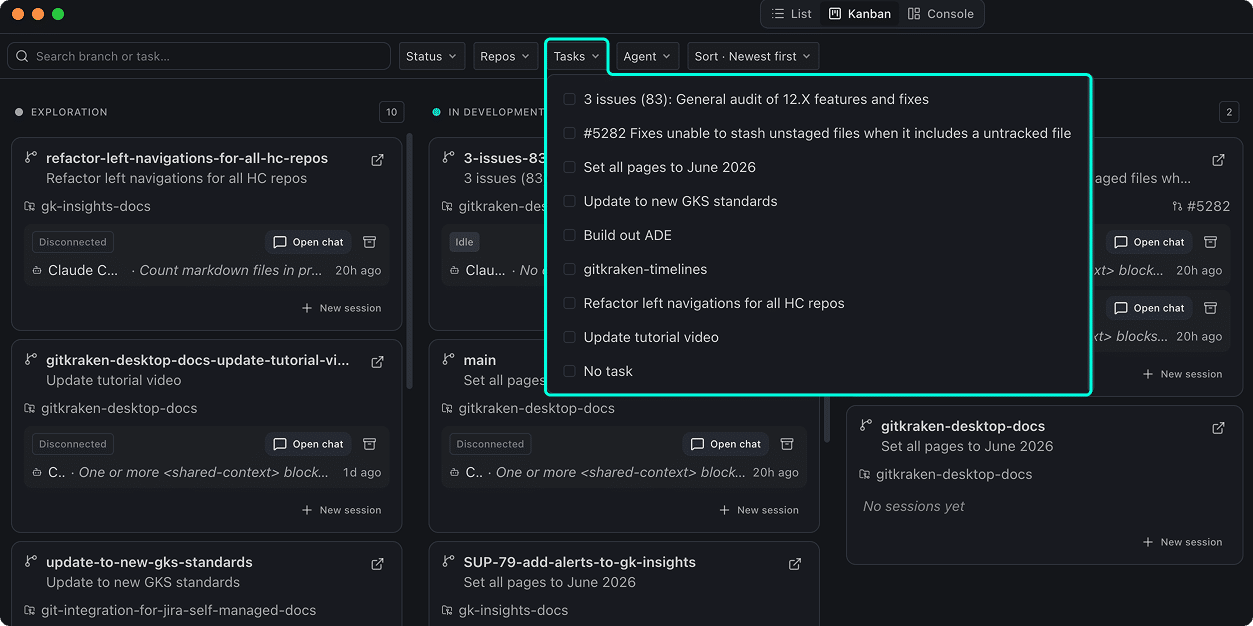Check the 'No task' filter option
Viewport: 1253px width, 626px height.
tap(569, 371)
